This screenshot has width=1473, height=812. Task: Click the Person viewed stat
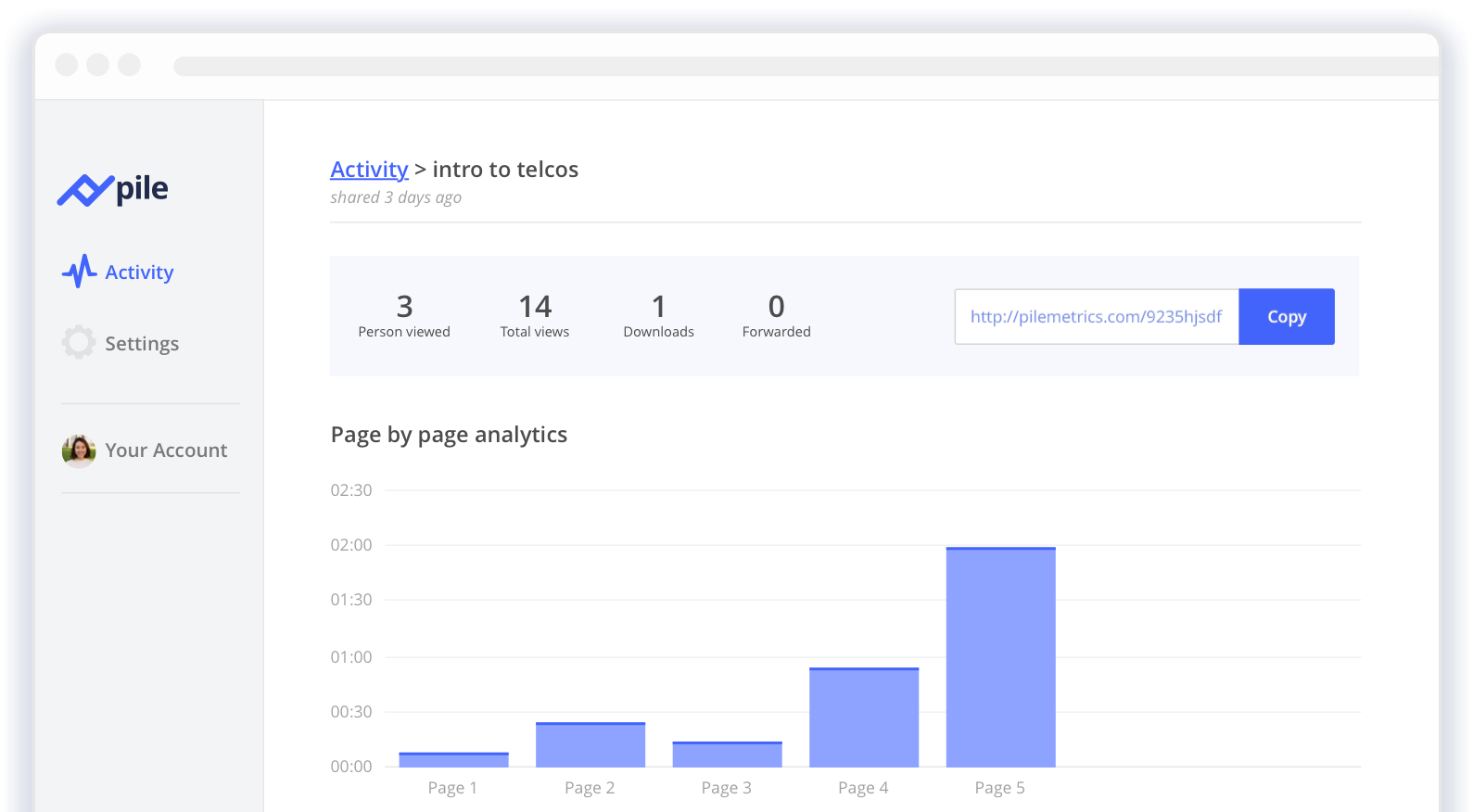coord(404,316)
